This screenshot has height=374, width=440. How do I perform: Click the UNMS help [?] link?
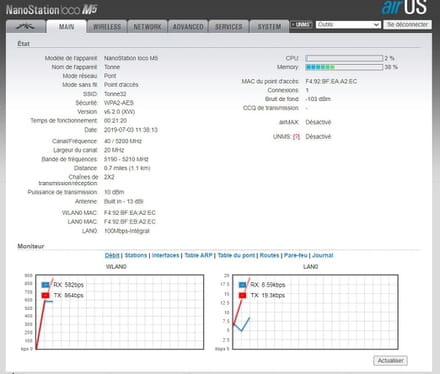(x=296, y=137)
